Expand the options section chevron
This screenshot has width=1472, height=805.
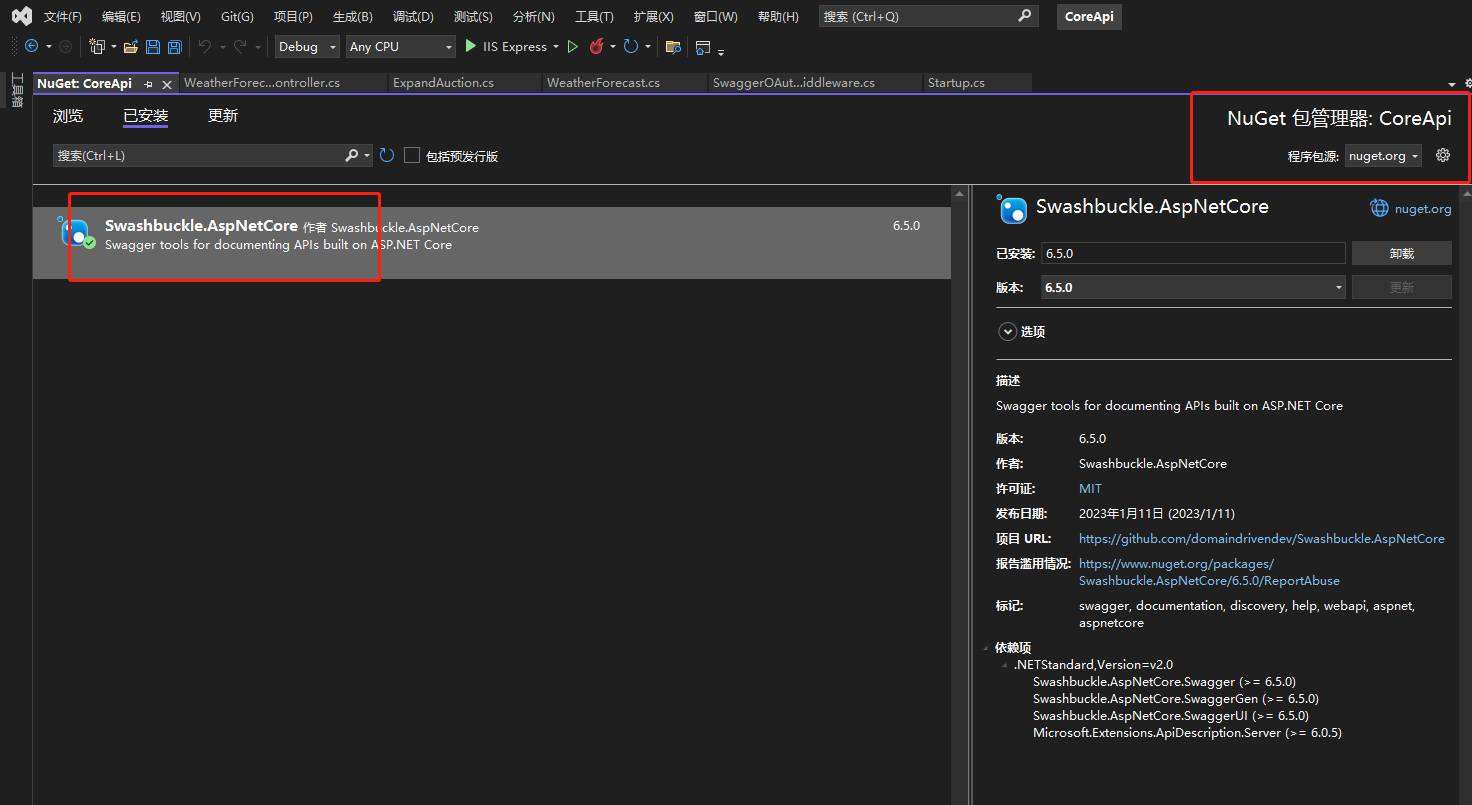point(1007,331)
